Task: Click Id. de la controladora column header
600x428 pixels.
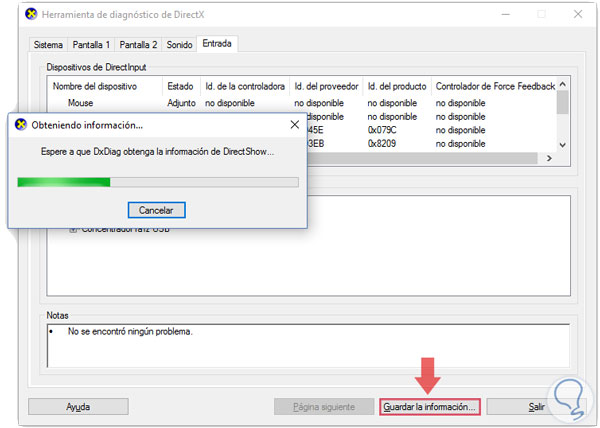Action: (x=245, y=86)
